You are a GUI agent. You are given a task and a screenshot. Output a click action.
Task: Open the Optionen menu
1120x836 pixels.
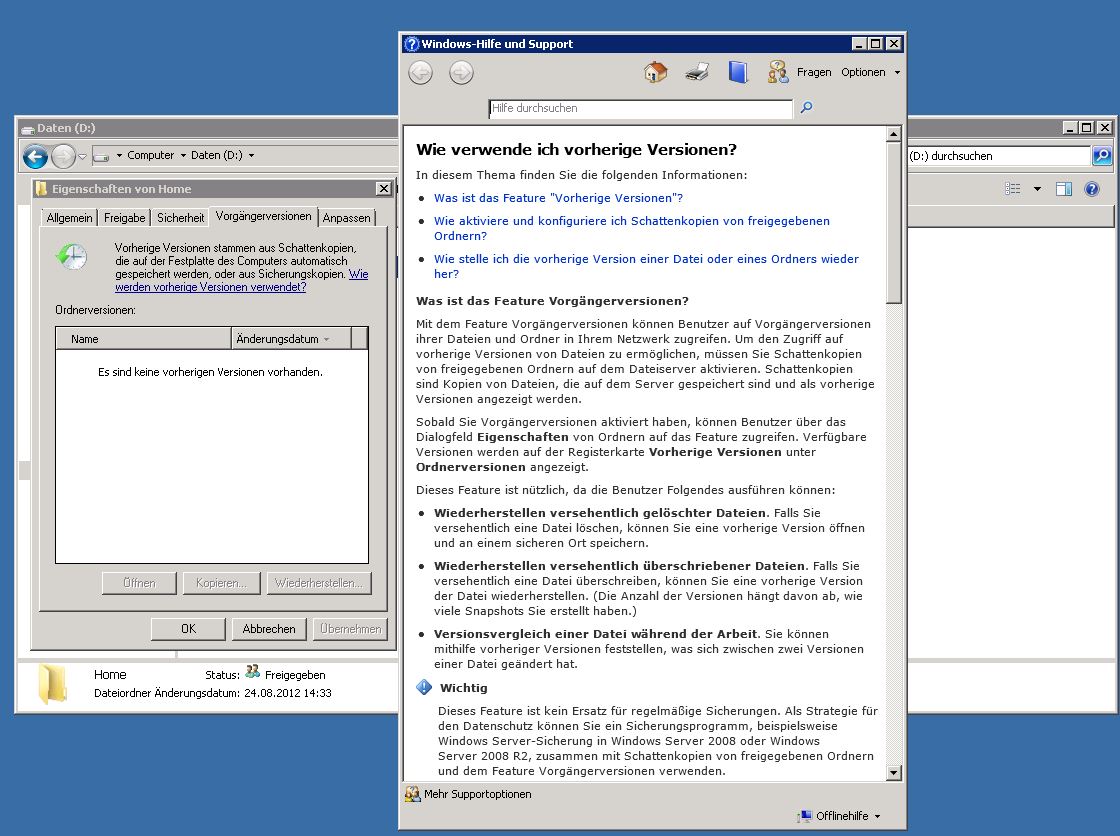click(870, 72)
